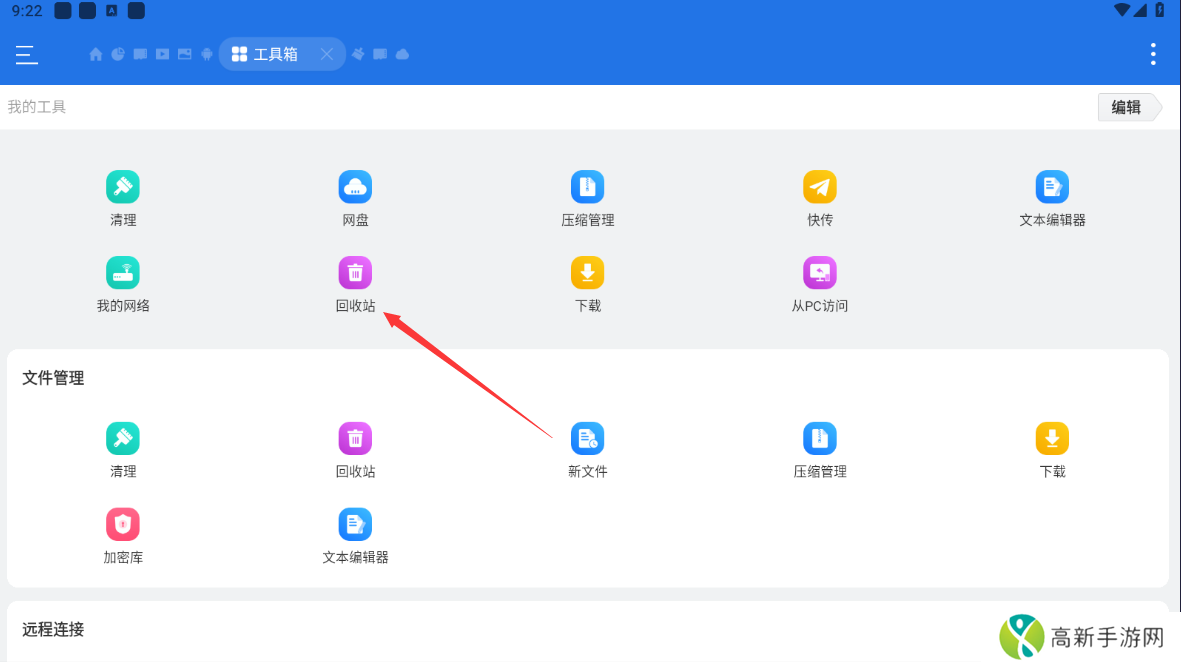Viewport: 1181px width, 662px height.
Task: Open the hamburger navigation menu
Action: [x=27, y=55]
